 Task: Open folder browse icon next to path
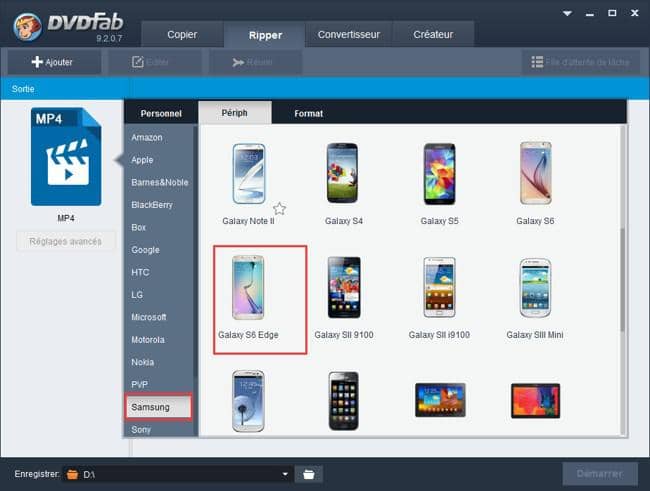click(x=310, y=474)
